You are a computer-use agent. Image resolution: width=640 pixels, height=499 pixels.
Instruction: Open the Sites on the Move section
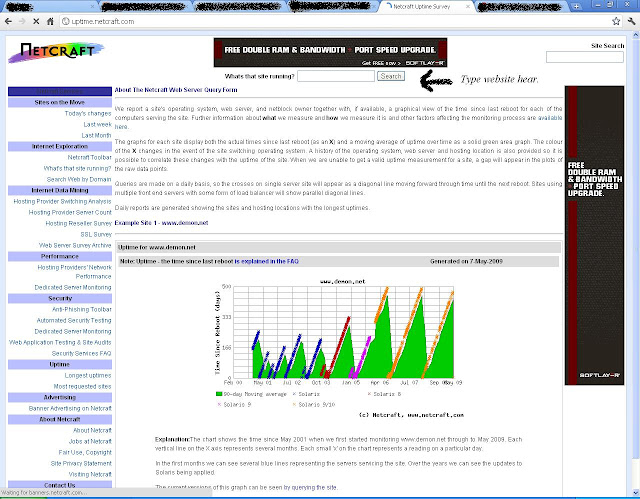click(x=60, y=102)
